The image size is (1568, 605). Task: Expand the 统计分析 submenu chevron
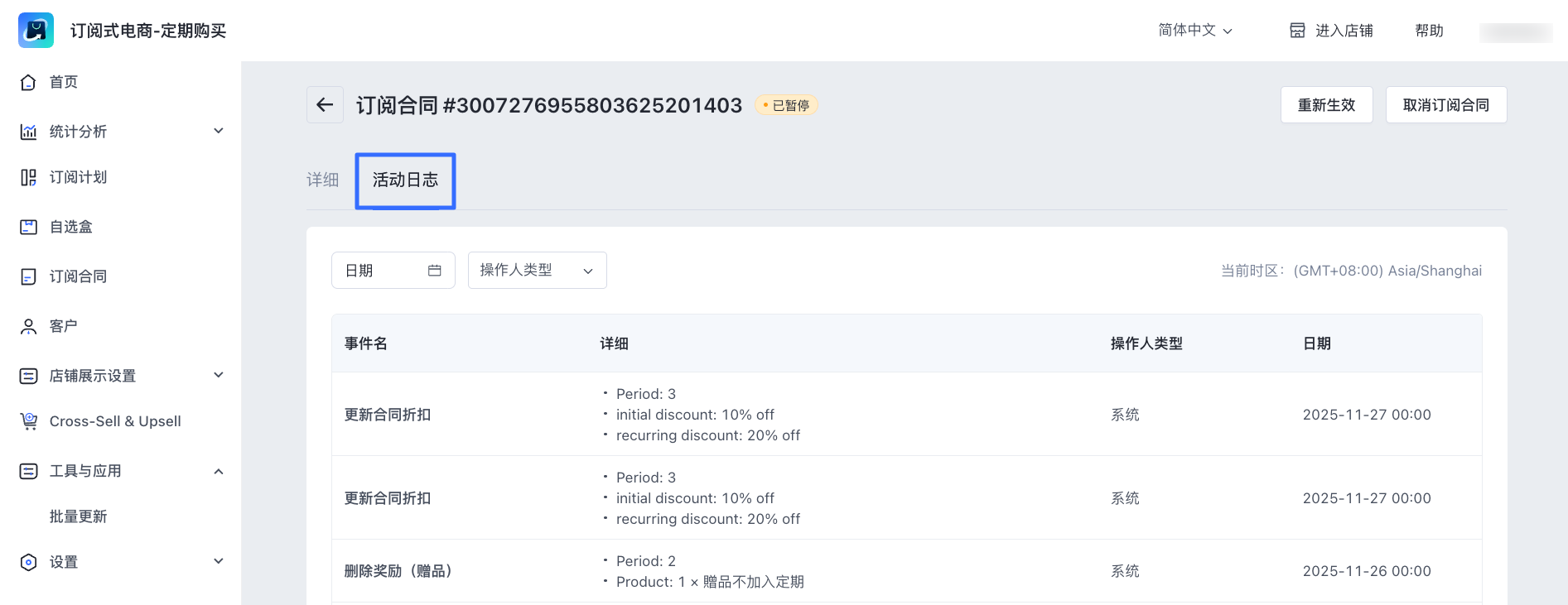(x=219, y=131)
